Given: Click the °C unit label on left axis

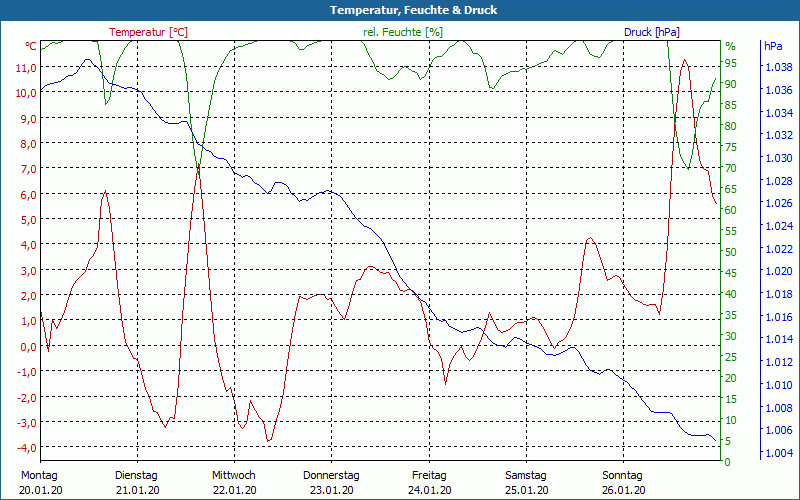Looking at the screenshot, I should [31, 46].
